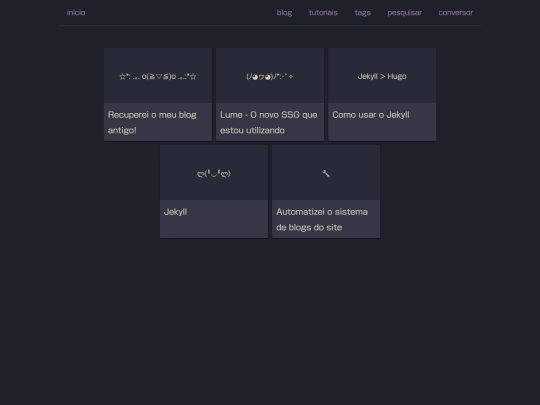Viewport: 540px width, 405px height.
Task: Click 'antigo!' text in first card caption
Action: click(x=122, y=131)
